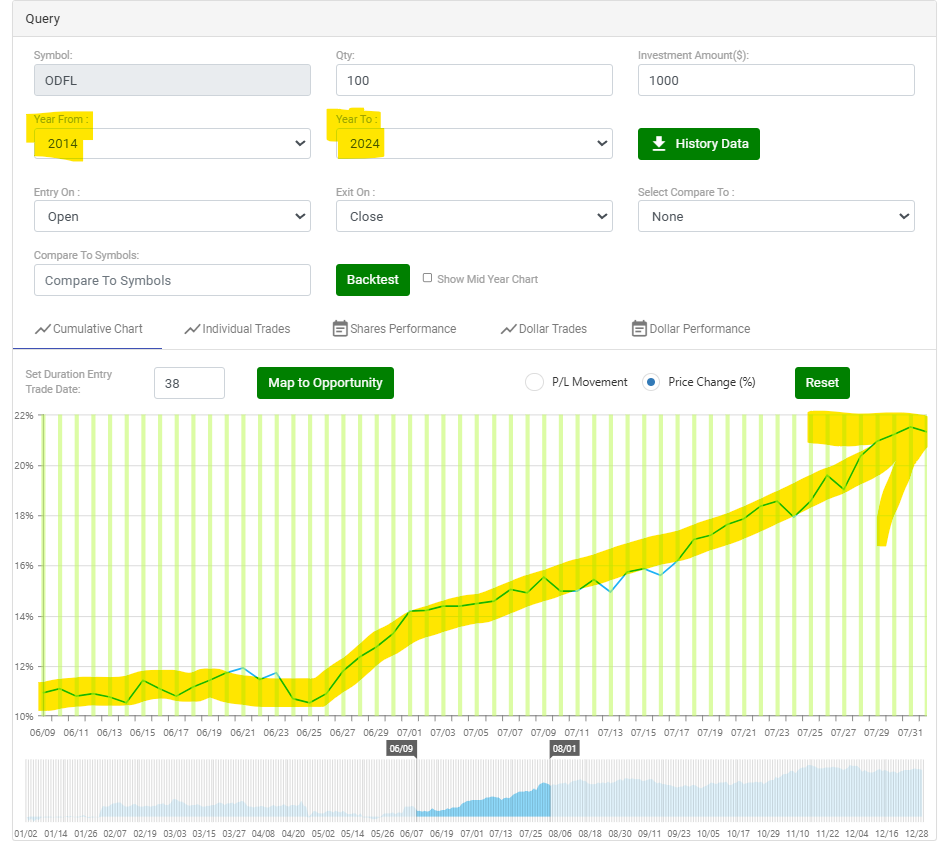Click the Compare To Symbols input field
The width and height of the screenshot is (947, 852).
(172, 280)
